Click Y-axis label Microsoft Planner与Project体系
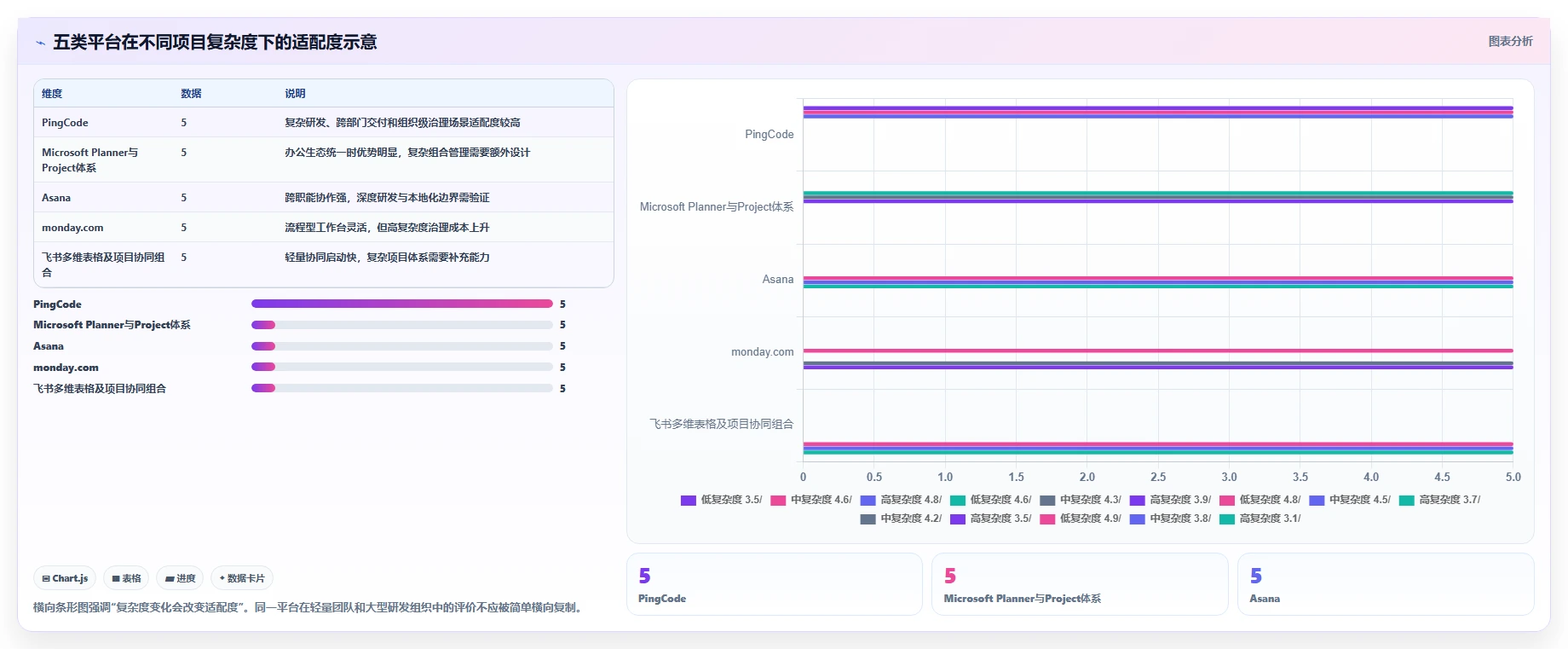Image resolution: width=1568 pixels, height=649 pixels. tap(717, 207)
